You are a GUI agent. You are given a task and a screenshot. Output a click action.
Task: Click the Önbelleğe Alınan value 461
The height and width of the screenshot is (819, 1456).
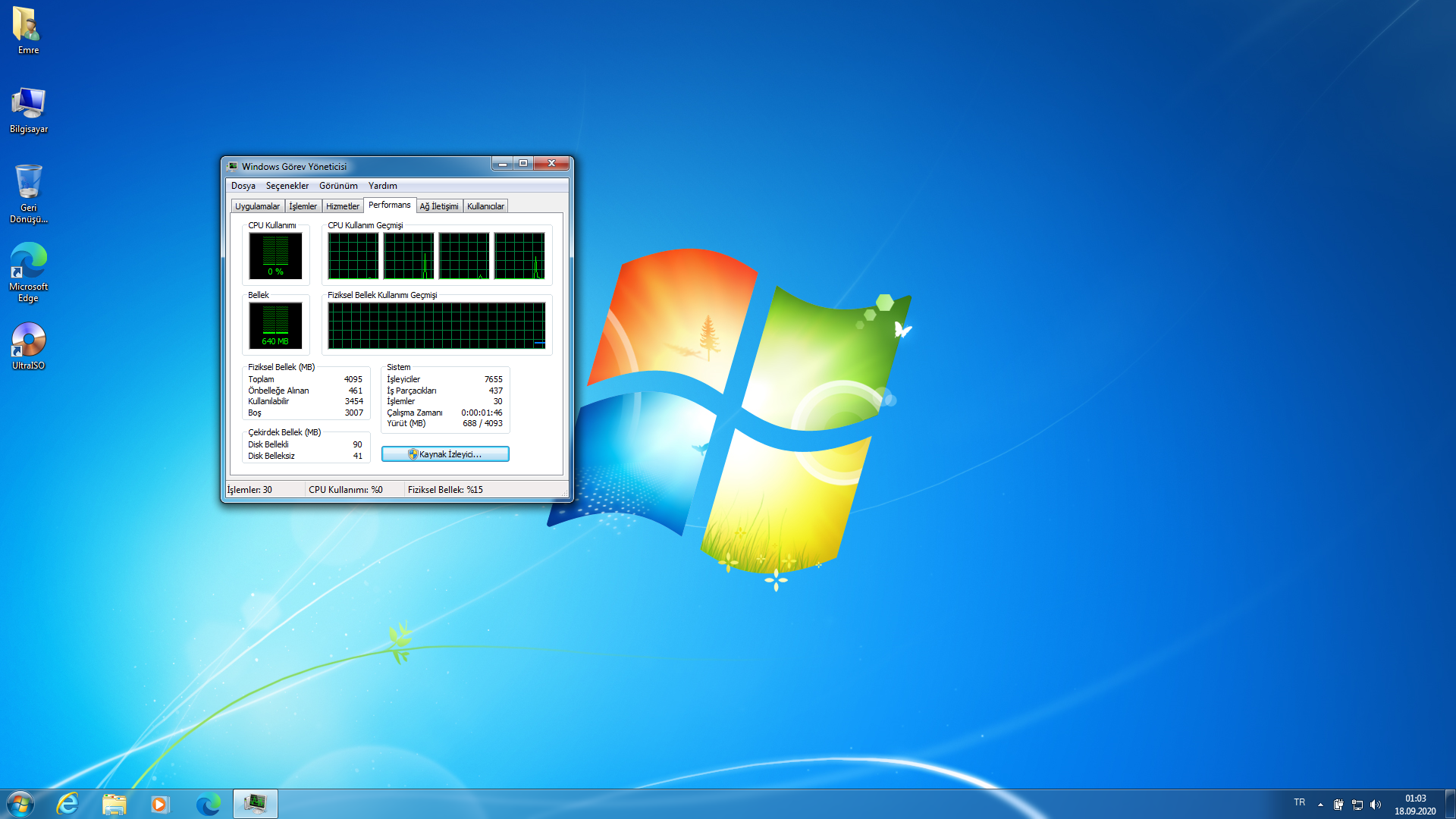(x=356, y=391)
